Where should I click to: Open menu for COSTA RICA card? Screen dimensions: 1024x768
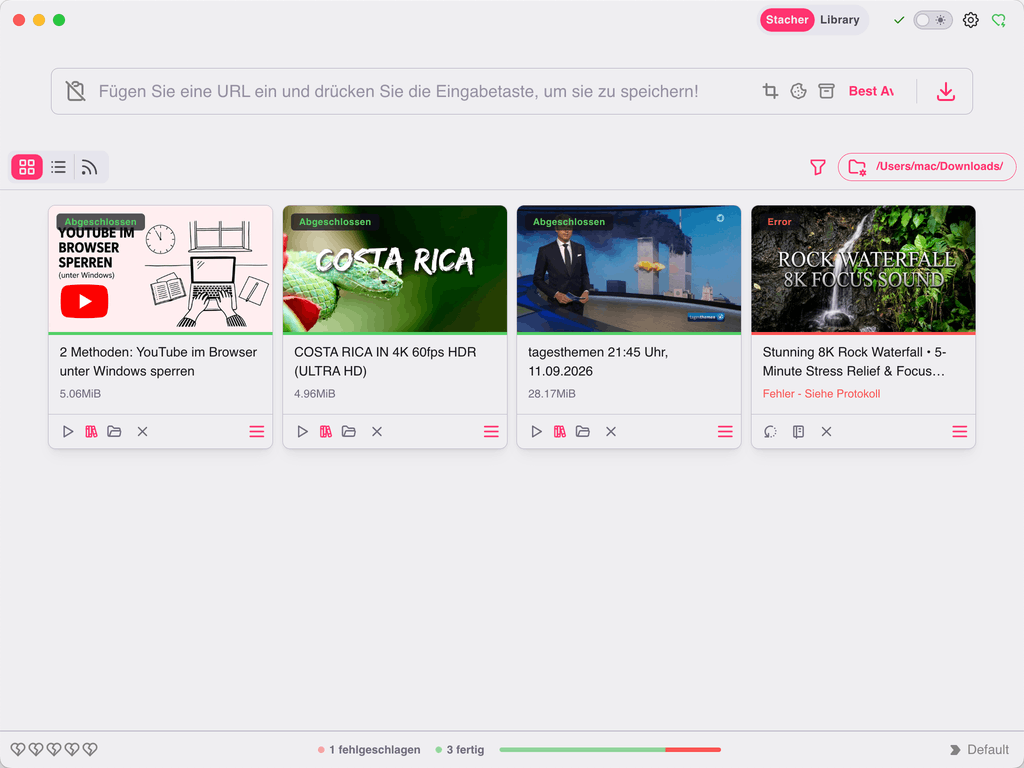pos(491,432)
